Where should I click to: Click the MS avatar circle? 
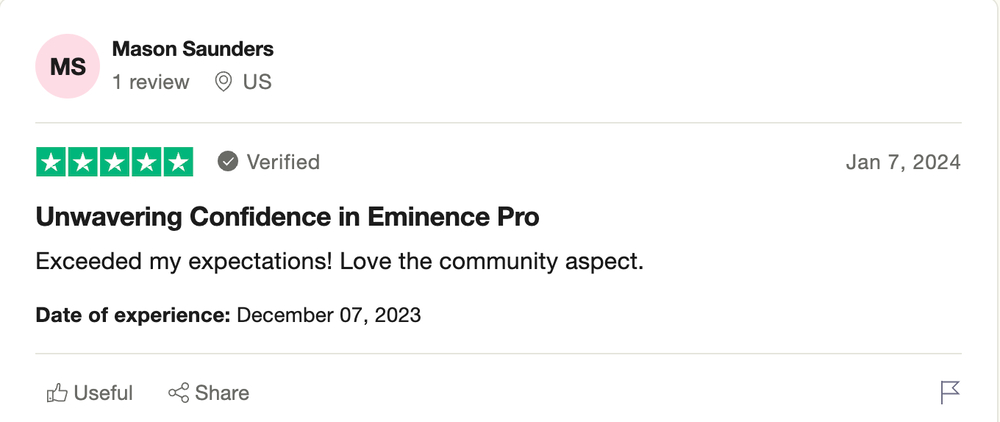(x=67, y=66)
